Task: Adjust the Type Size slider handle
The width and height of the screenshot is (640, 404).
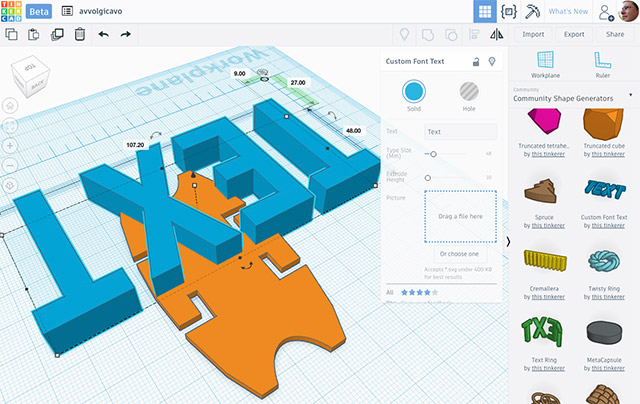Action: click(432, 154)
